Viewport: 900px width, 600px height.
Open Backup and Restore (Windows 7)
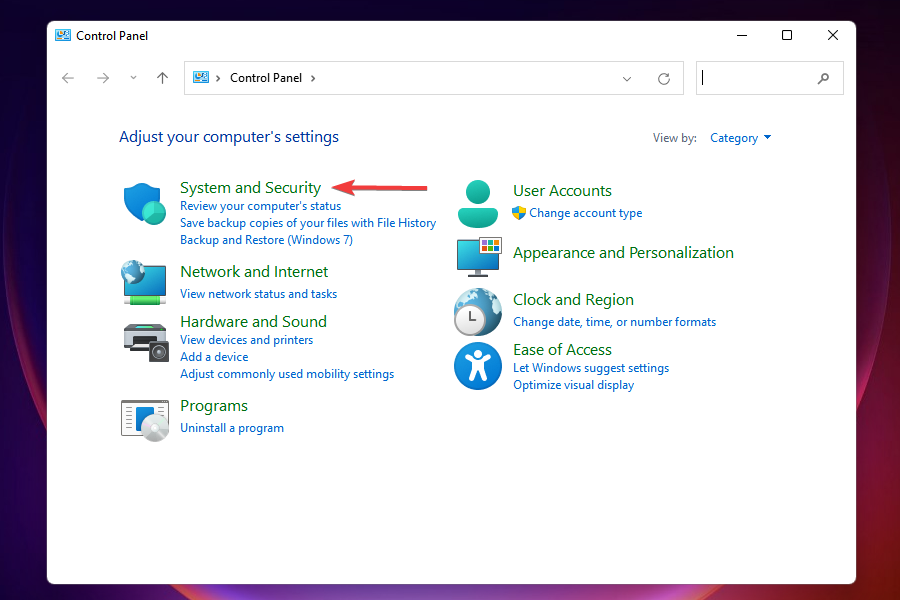point(266,240)
